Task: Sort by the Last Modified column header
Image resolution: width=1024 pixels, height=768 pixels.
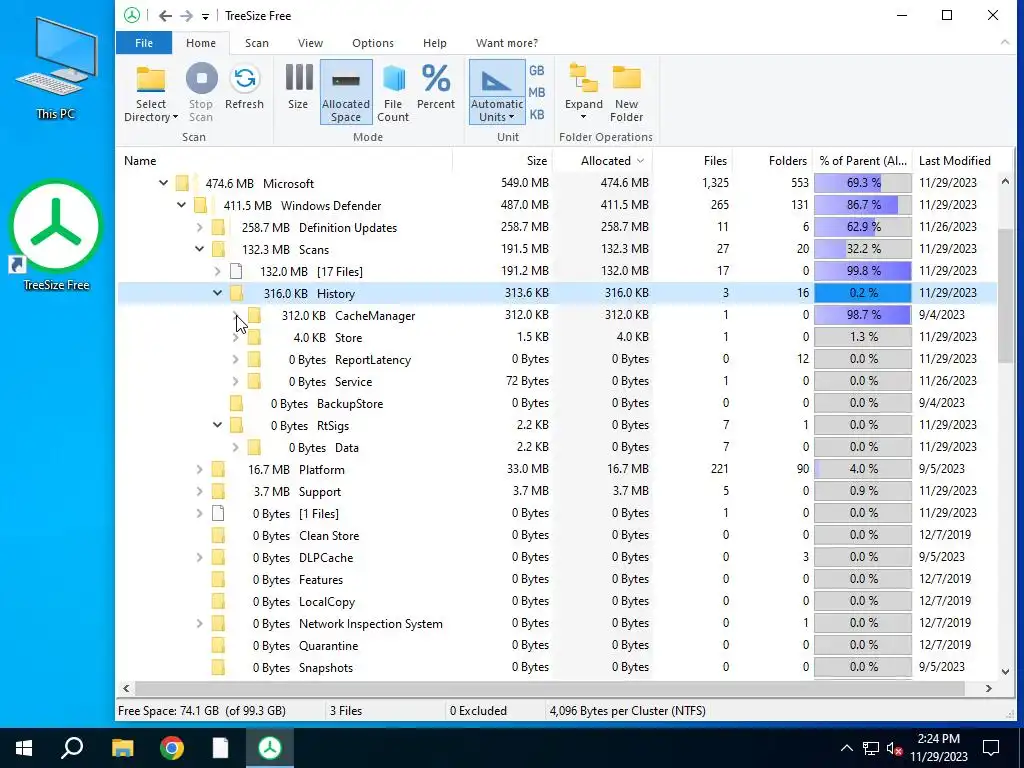Action: pos(955,161)
